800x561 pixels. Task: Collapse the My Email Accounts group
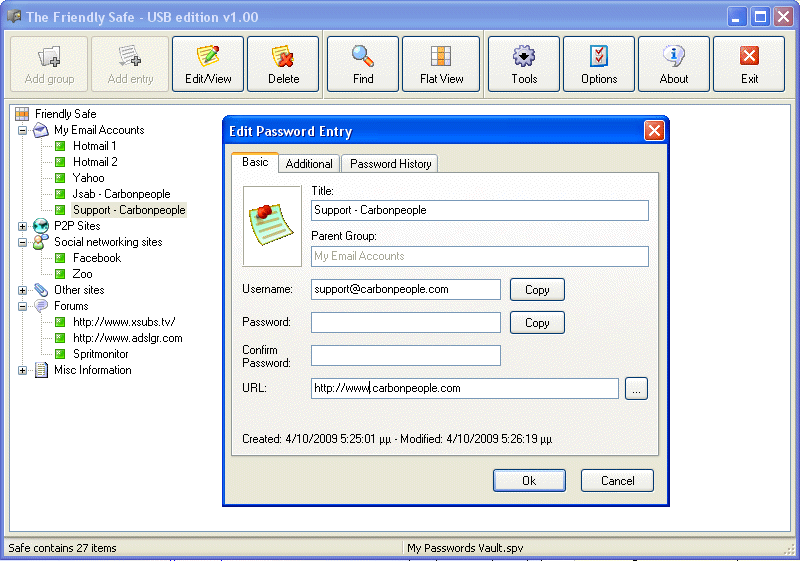[22, 131]
